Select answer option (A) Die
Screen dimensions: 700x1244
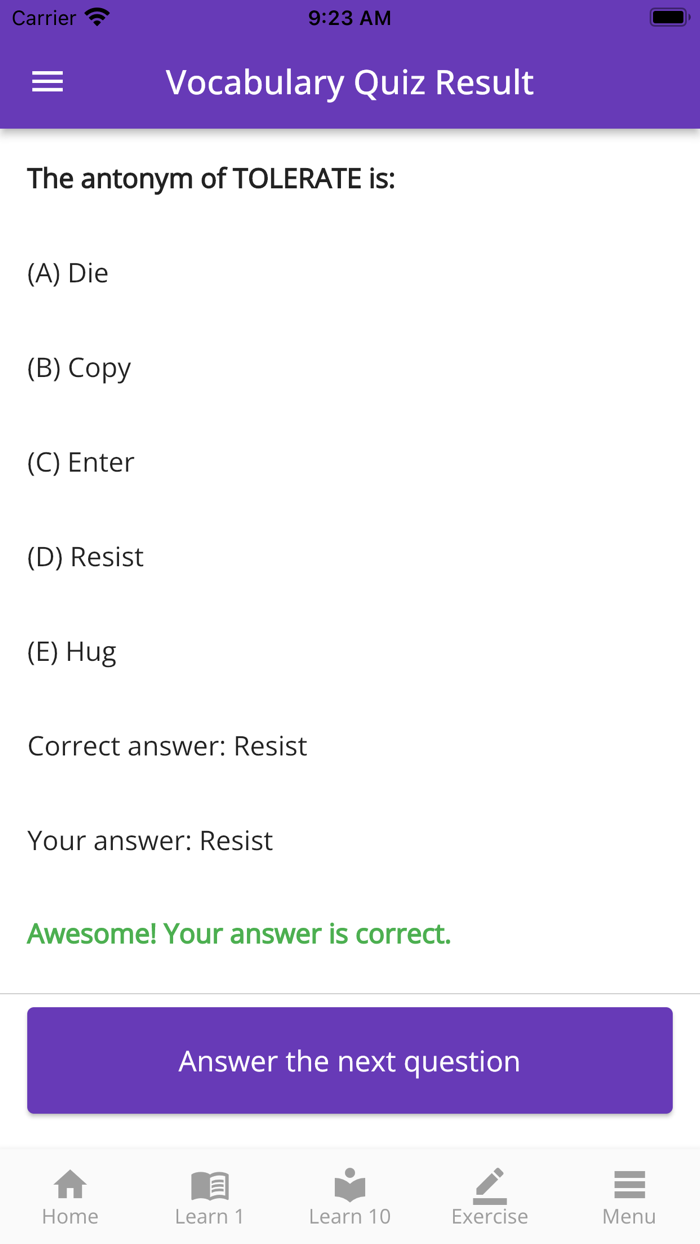(68, 272)
